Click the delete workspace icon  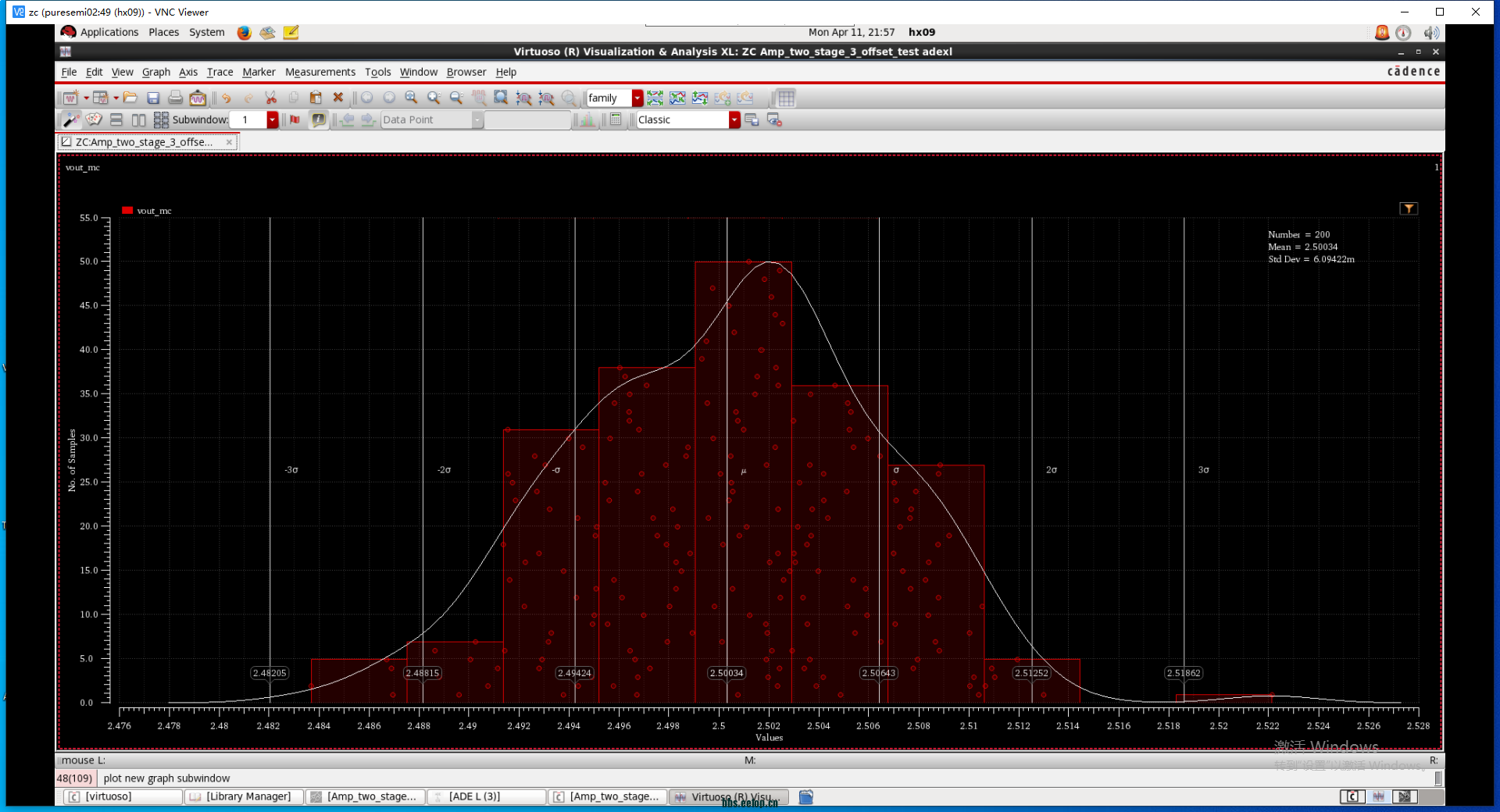click(774, 119)
